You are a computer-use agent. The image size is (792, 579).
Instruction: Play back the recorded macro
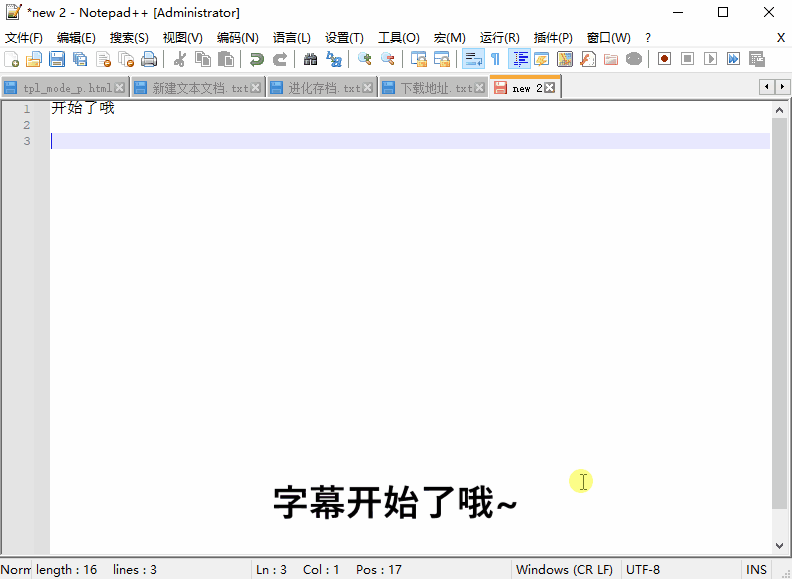pos(710,59)
